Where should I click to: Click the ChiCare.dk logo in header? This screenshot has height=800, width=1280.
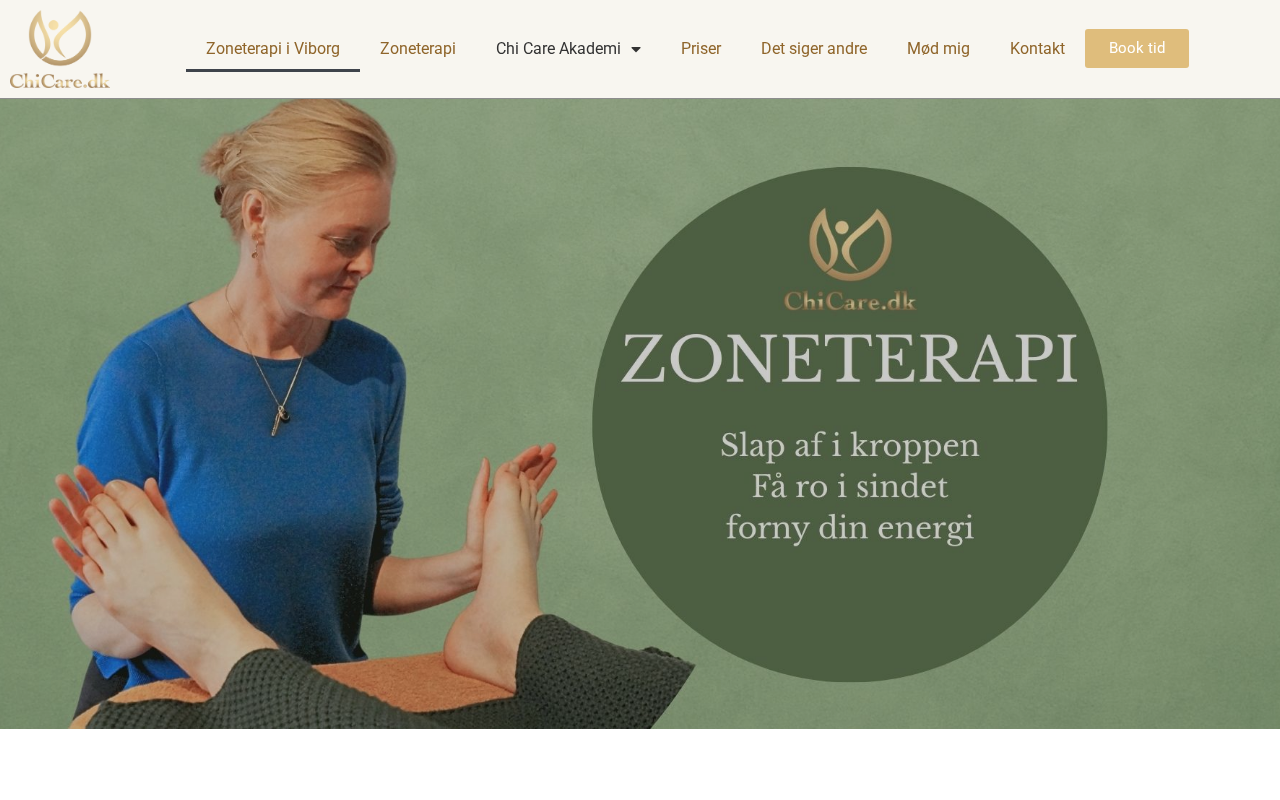point(60,49)
